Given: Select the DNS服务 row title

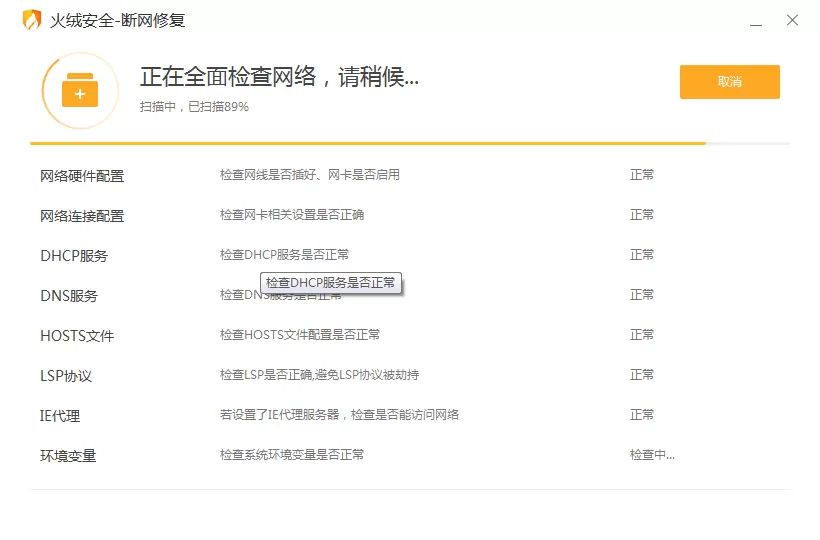Looking at the screenshot, I should 69,296.
